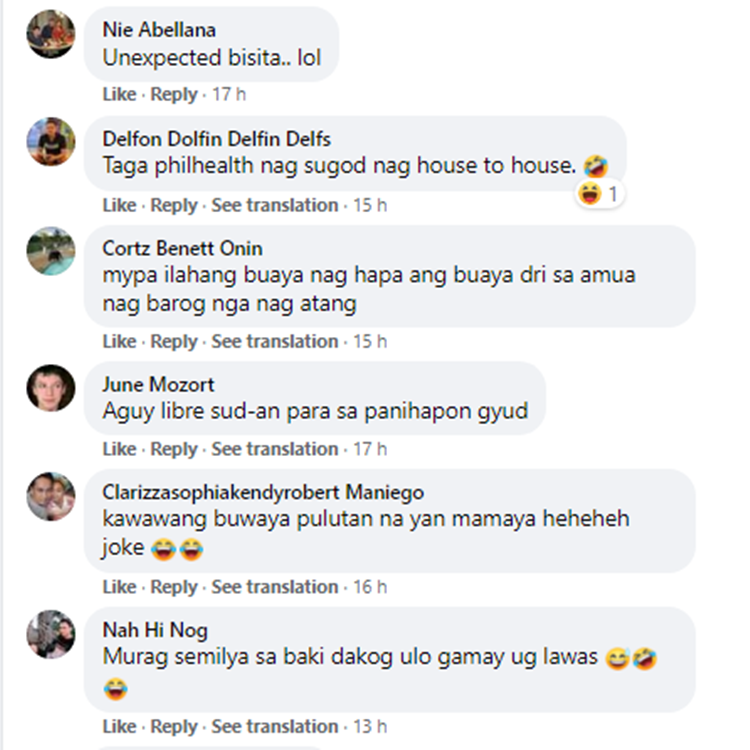Viewport: 750px width, 750px height.
Task: Open the 16 h timestamp on Maniego's comment
Action: coord(370,587)
